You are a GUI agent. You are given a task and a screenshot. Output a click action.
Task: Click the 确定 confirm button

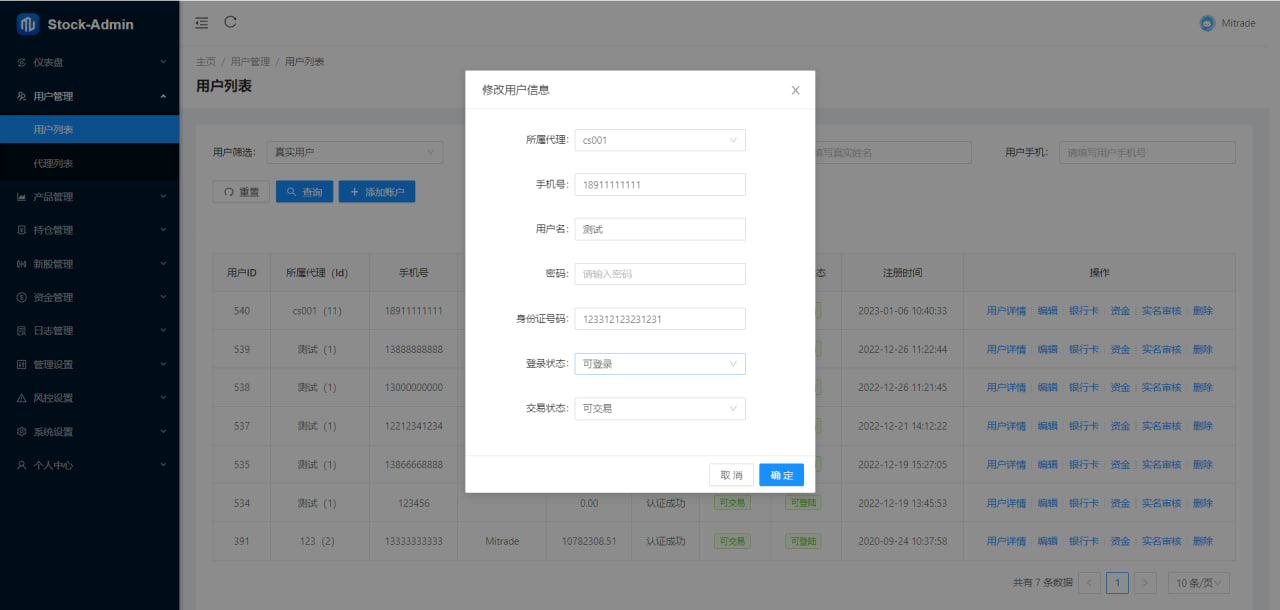[781, 475]
